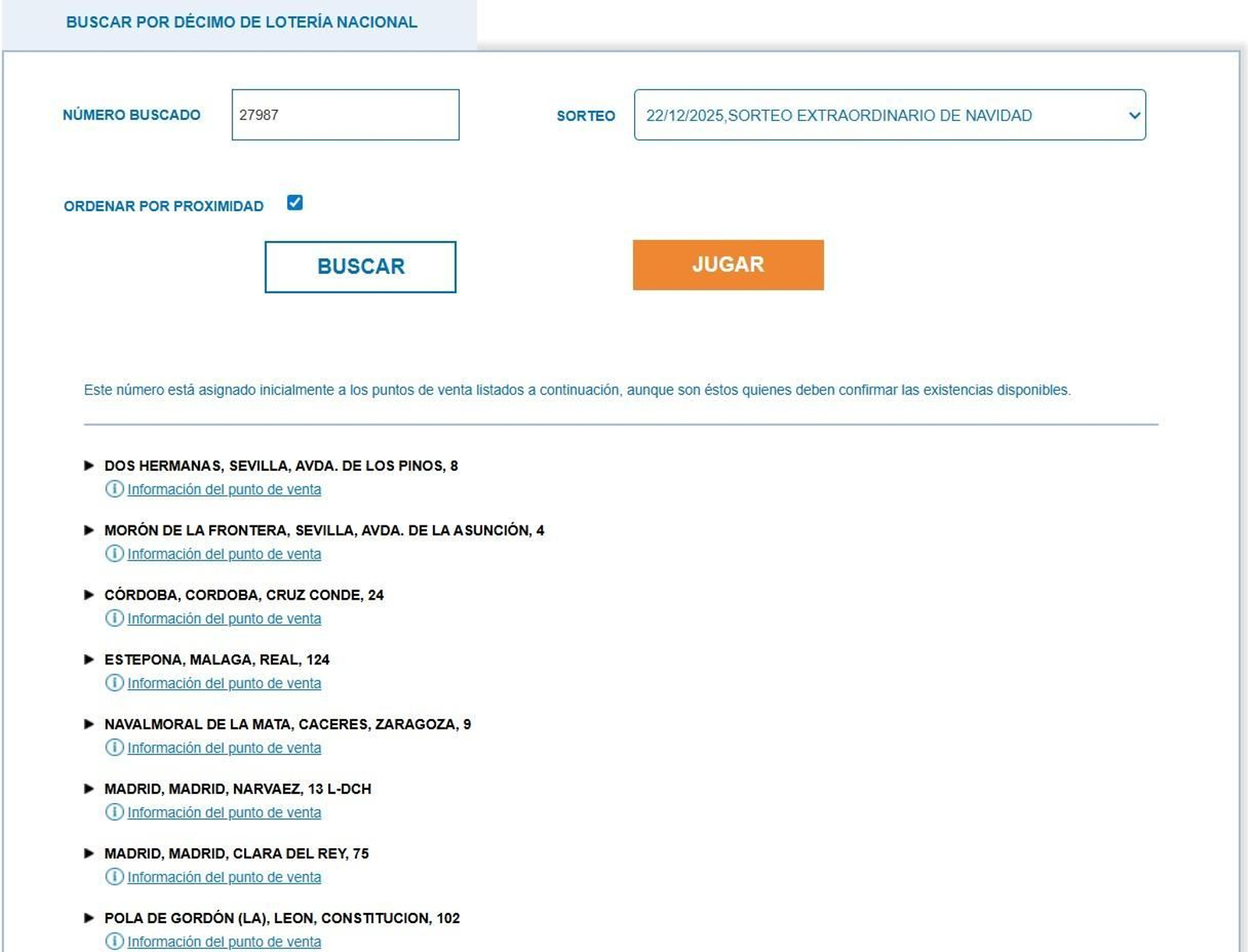Screen dimensions: 1248x952
Task: Select Buscar por Décimo de Lotería Nacional tab
Action: coord(241,23)
